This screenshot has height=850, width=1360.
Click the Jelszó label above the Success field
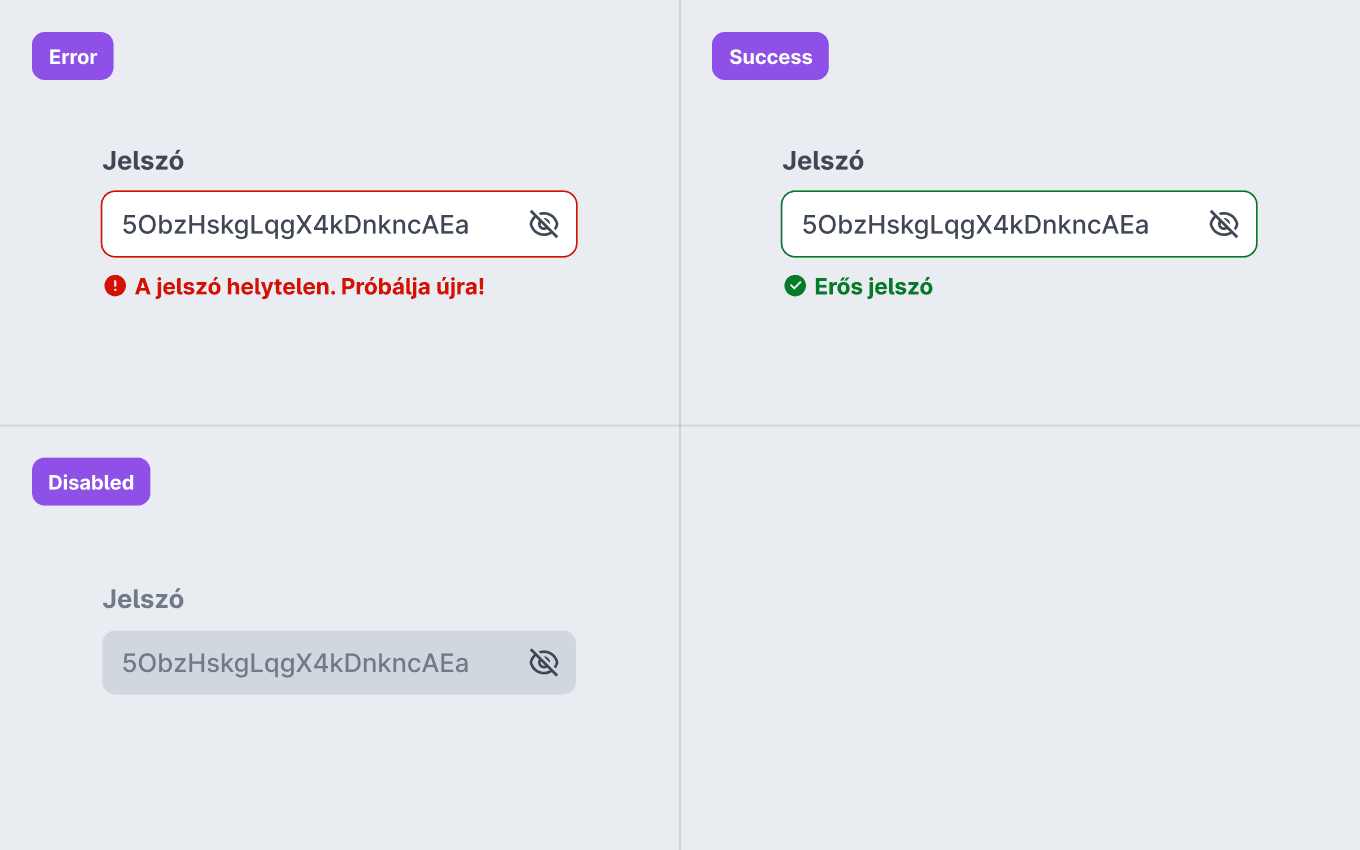tap(823, 161)
